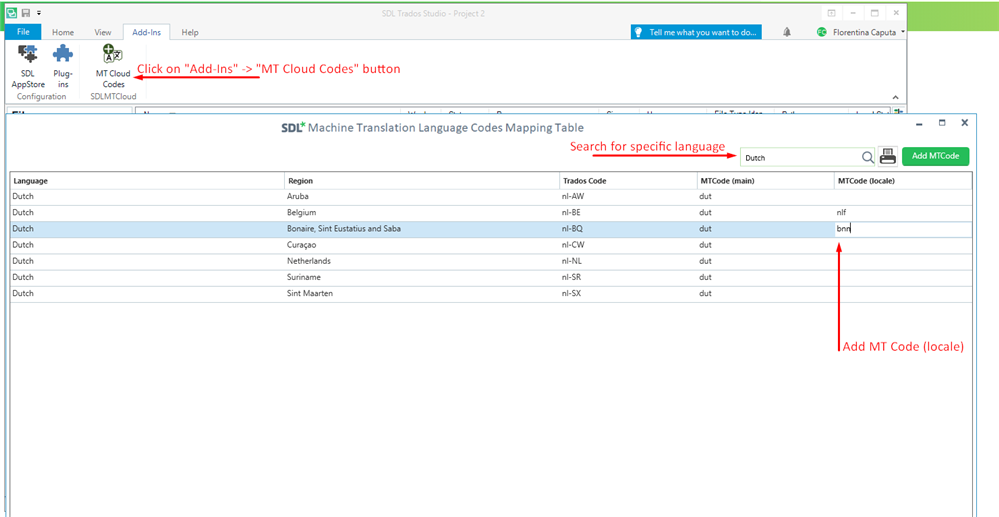Click the green FC user avatar icon

(x=822, y=32)
